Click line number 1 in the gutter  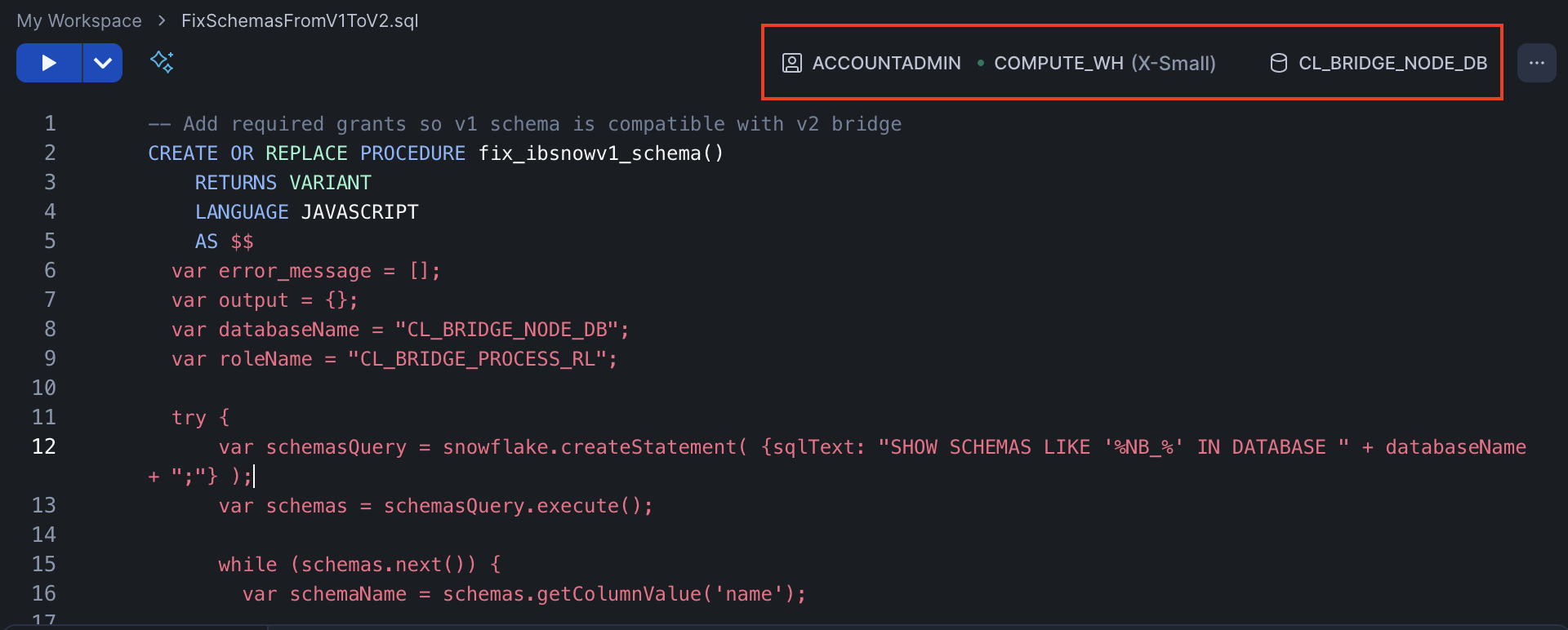50,123
